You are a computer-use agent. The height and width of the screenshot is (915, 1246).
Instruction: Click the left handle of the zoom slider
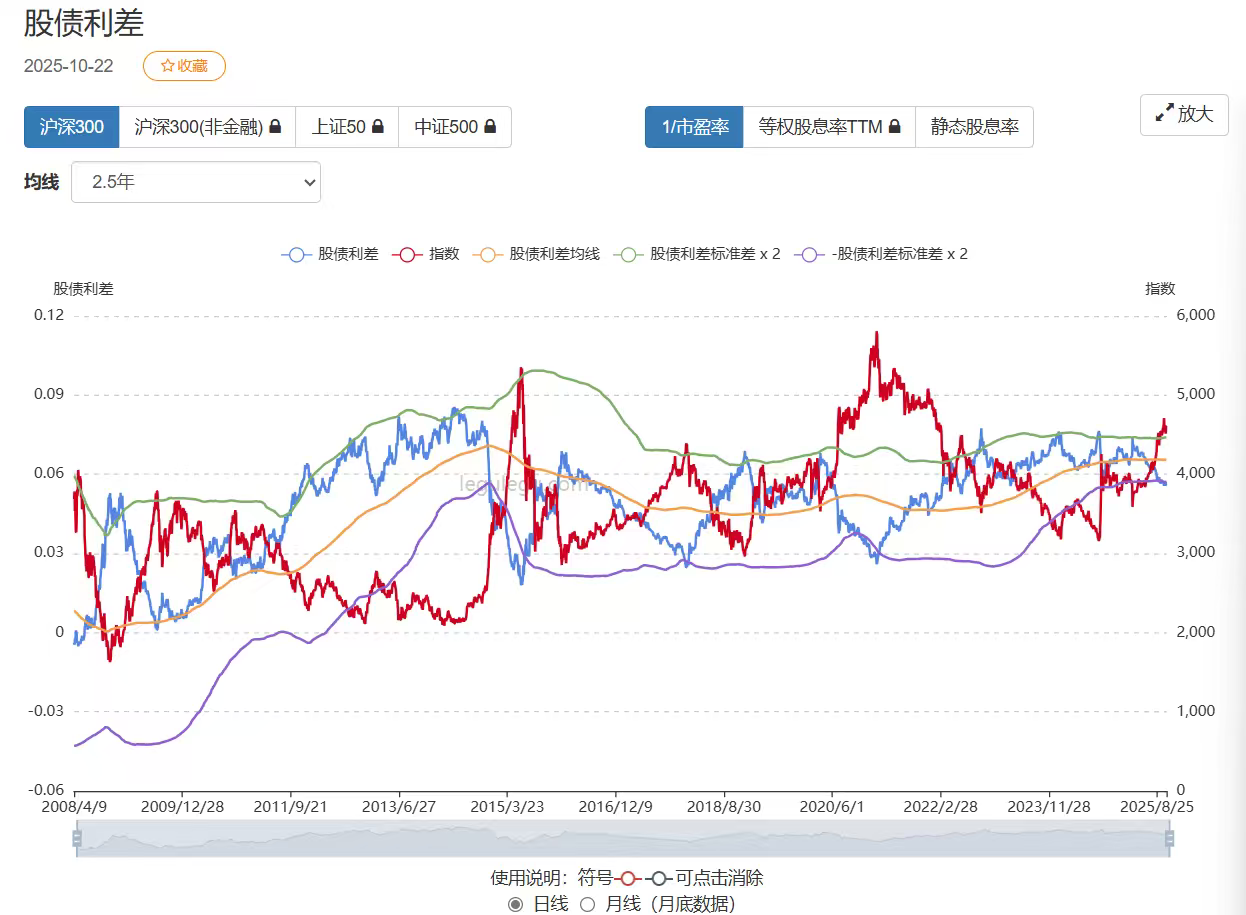click(x=76, y=839)
